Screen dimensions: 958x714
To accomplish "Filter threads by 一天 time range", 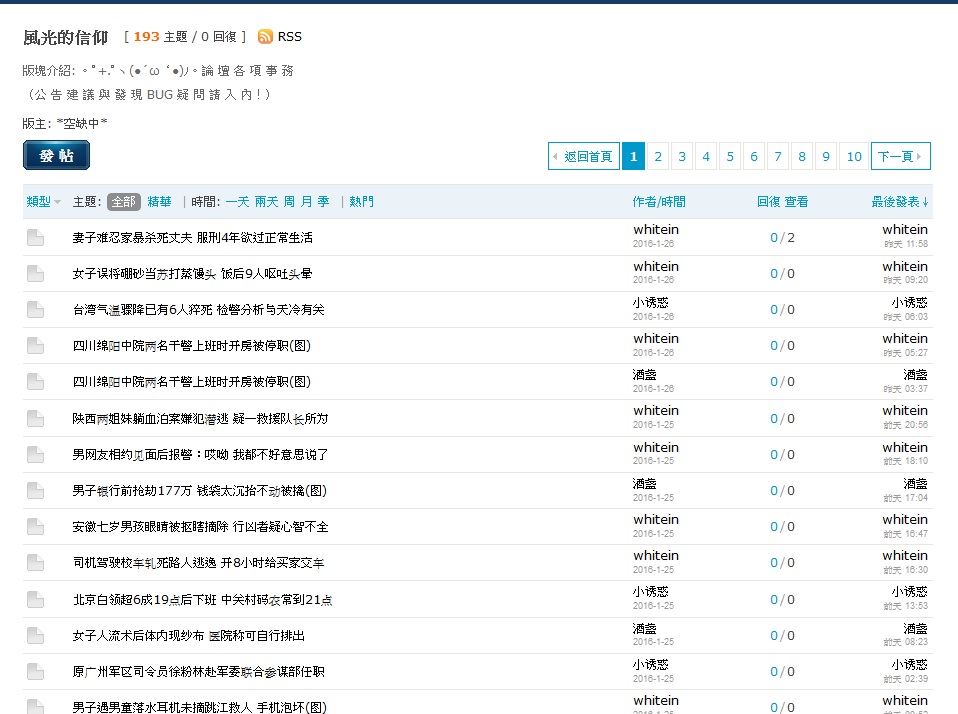I will click(x=237, y=202).
